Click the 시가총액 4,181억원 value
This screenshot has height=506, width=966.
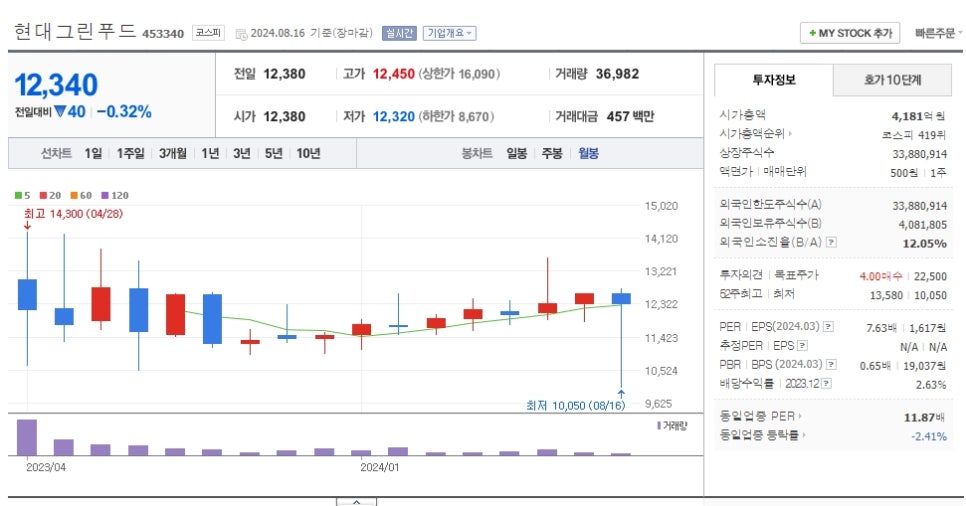coord(919,116)
